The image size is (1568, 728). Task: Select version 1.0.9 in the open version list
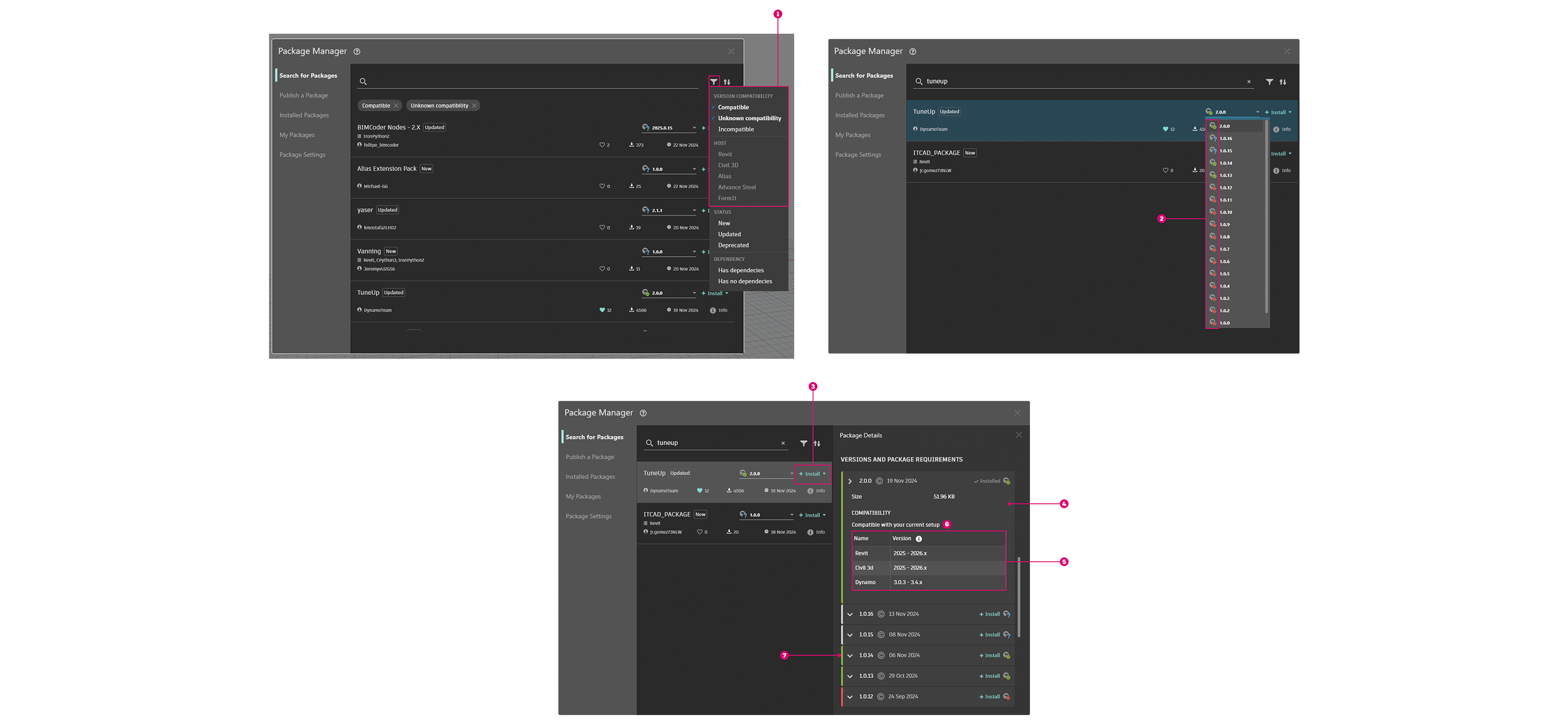tap(1225, 225)
